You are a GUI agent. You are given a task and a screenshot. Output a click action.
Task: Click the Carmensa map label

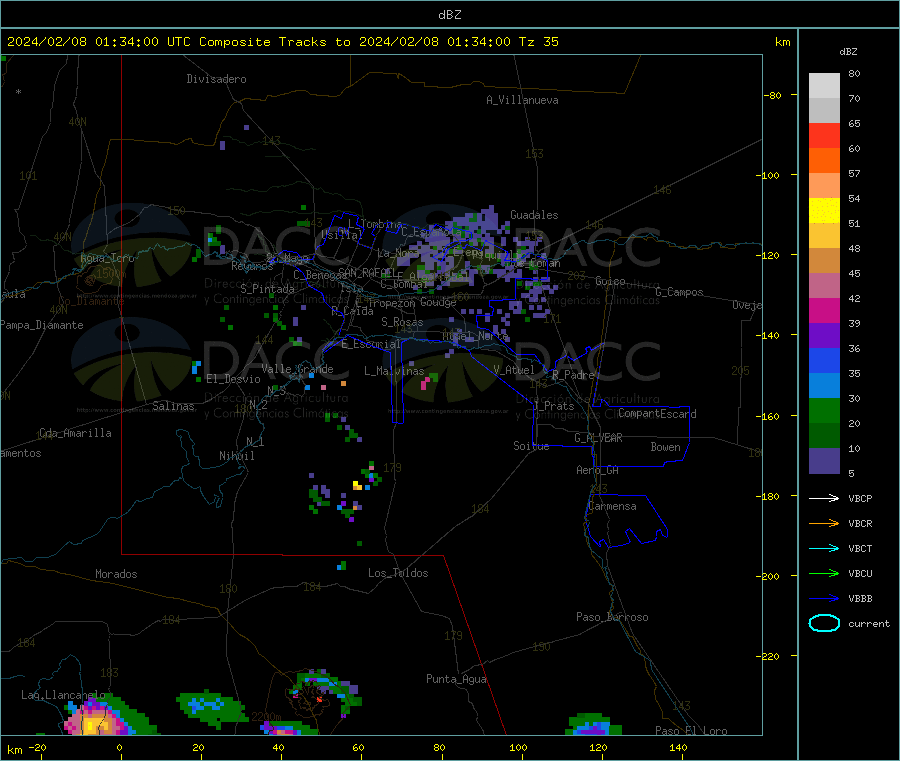(612, 506)
